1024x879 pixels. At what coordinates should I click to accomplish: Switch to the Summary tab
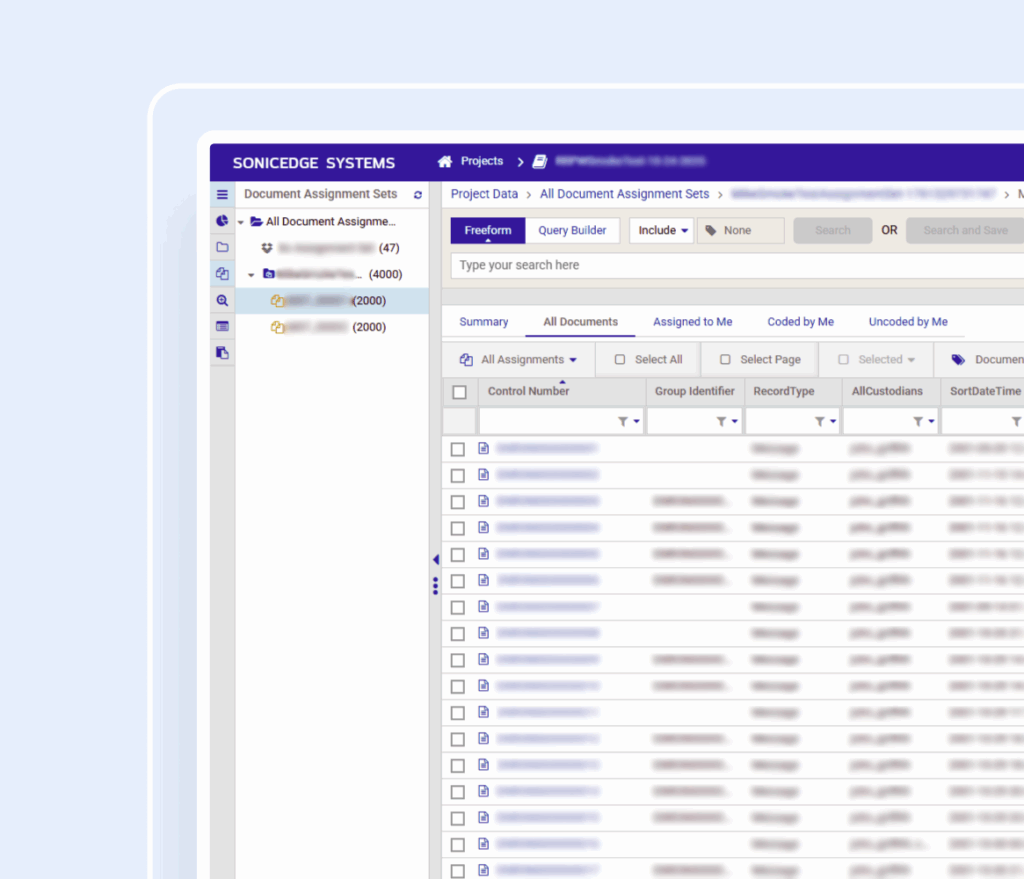point(484,321)
